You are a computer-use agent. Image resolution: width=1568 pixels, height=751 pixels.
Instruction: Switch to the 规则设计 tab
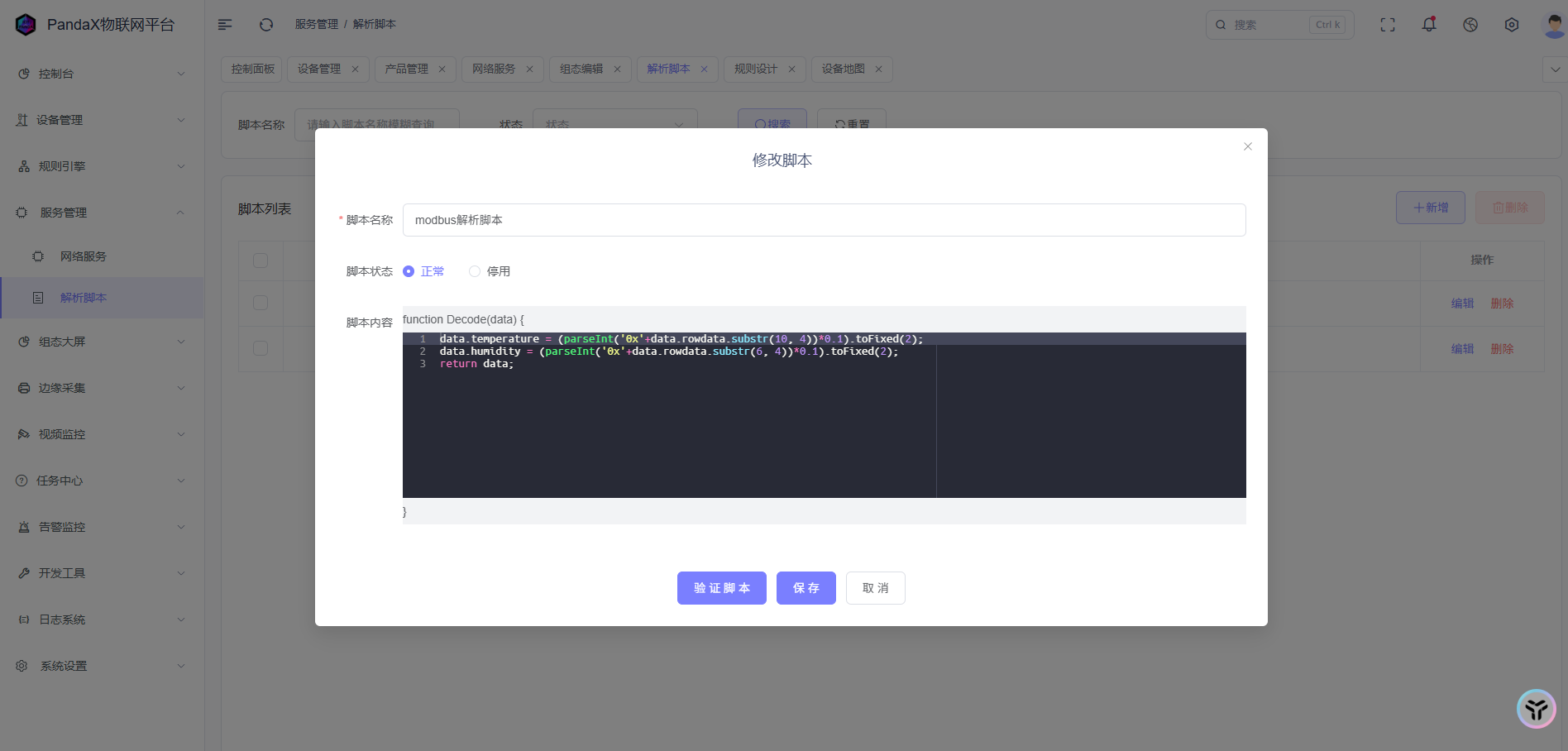[756, 69]
